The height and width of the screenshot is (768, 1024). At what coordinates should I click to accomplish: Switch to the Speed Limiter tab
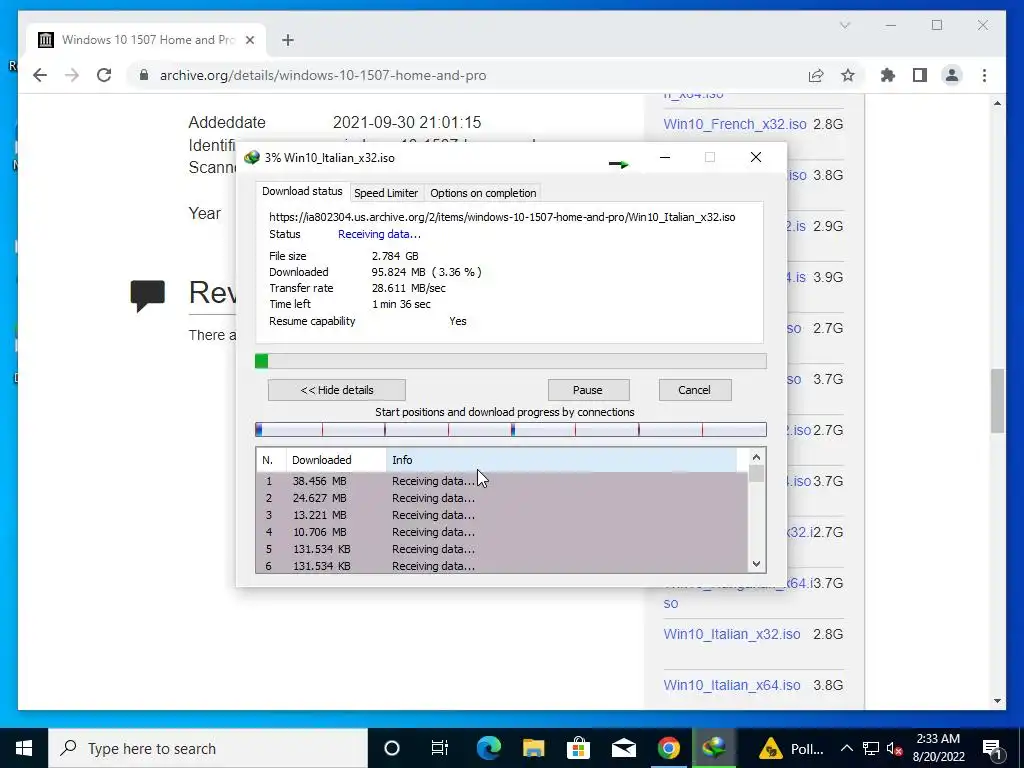click(386, 193)
